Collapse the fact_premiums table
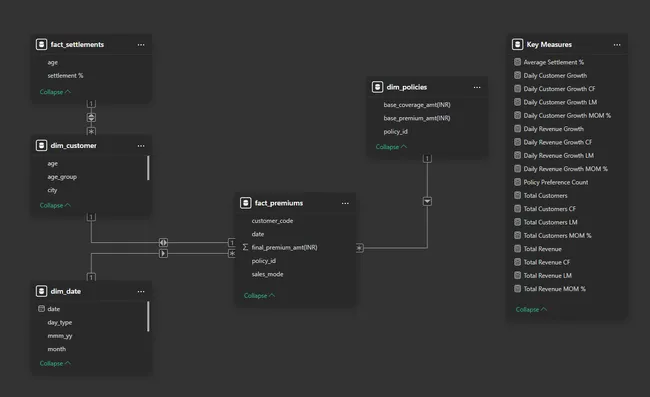The width and height of the screenshot is (650, 397). click(x=260, y=296)
